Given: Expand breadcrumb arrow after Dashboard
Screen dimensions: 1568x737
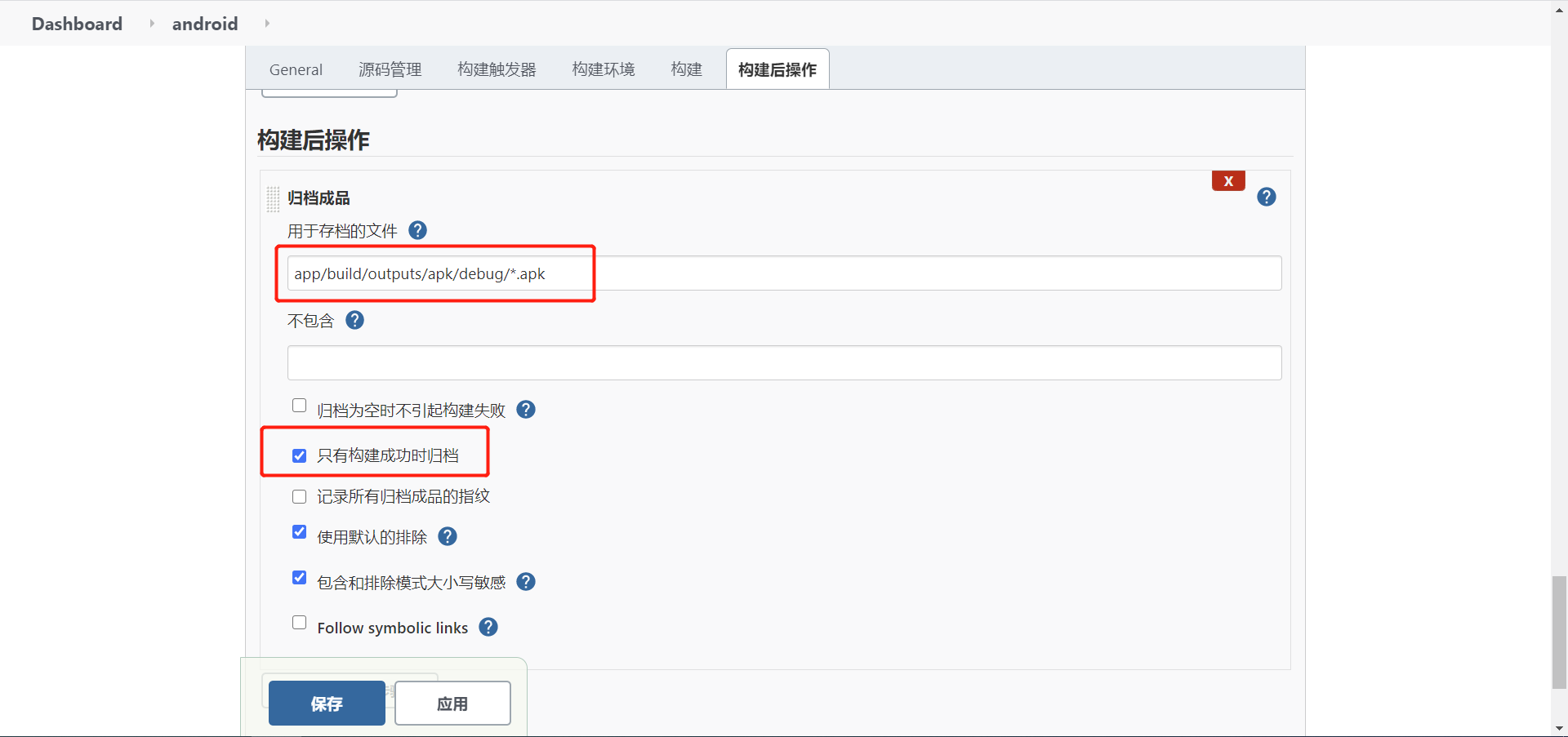Looking at the screenshot, I should coord(152,24).
